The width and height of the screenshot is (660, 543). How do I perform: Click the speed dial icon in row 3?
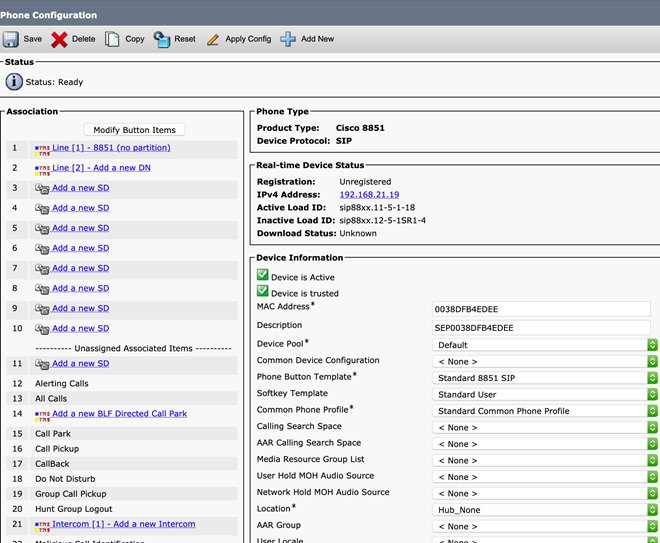(x=42, y=189)
